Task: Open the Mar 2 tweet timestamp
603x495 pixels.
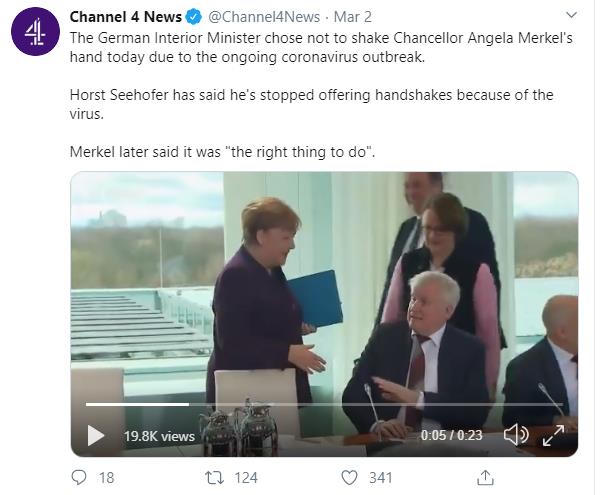Action: [353, 16]
